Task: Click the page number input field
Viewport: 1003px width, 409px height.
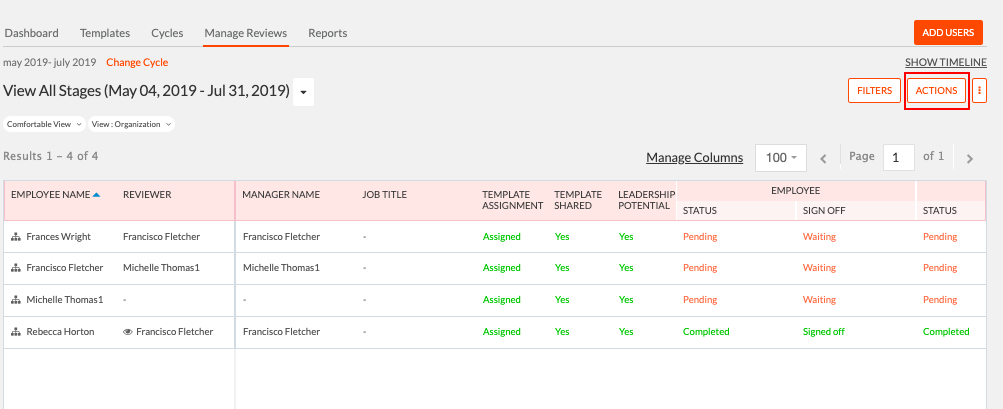Action: click(x=899, y=157)
